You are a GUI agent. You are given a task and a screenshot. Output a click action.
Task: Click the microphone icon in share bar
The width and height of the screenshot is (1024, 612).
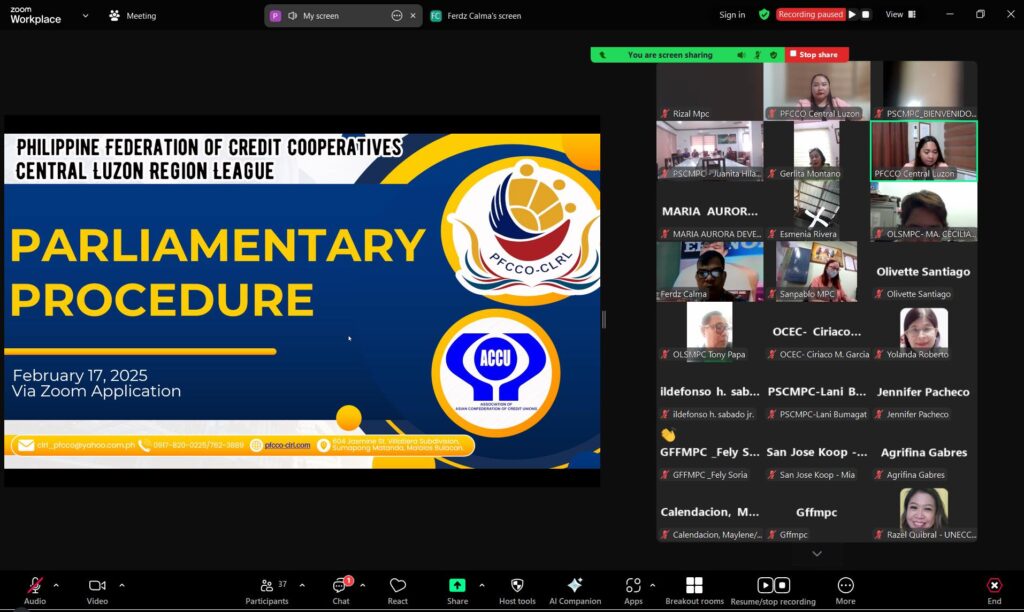click(x=758, y=55)
